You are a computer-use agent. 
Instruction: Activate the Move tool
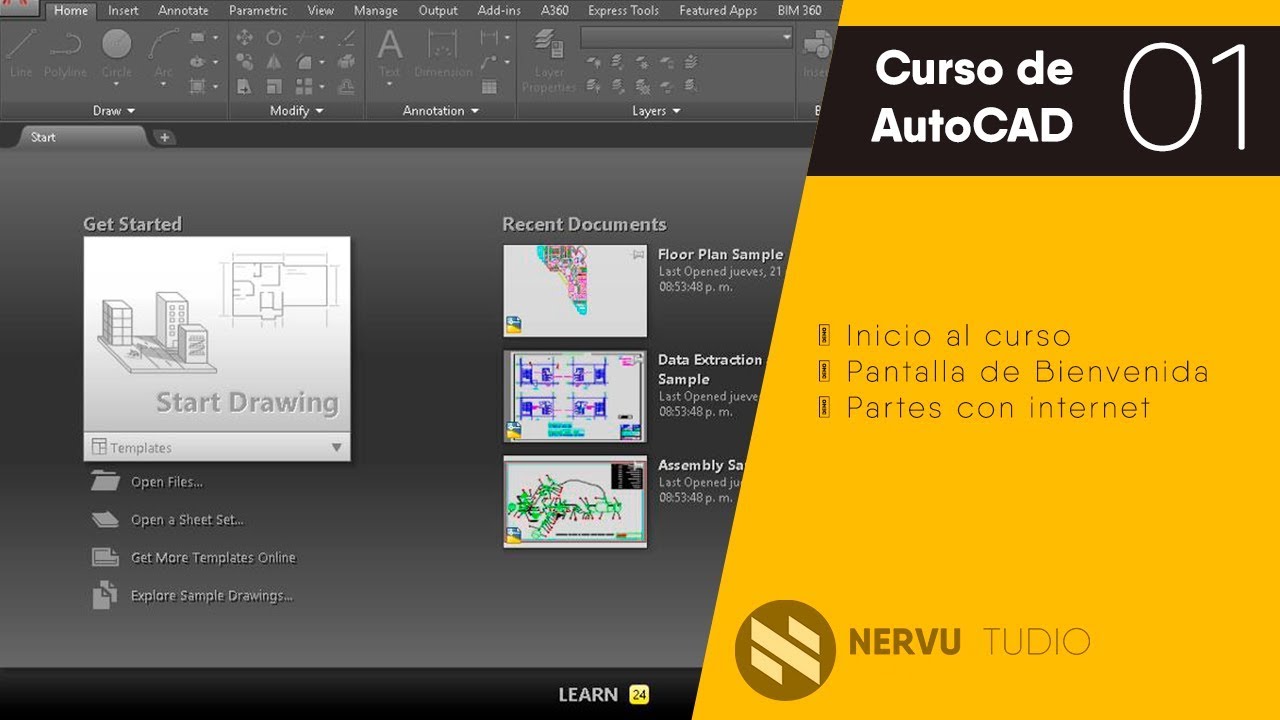pyautogui.click(x=245, y=38)
